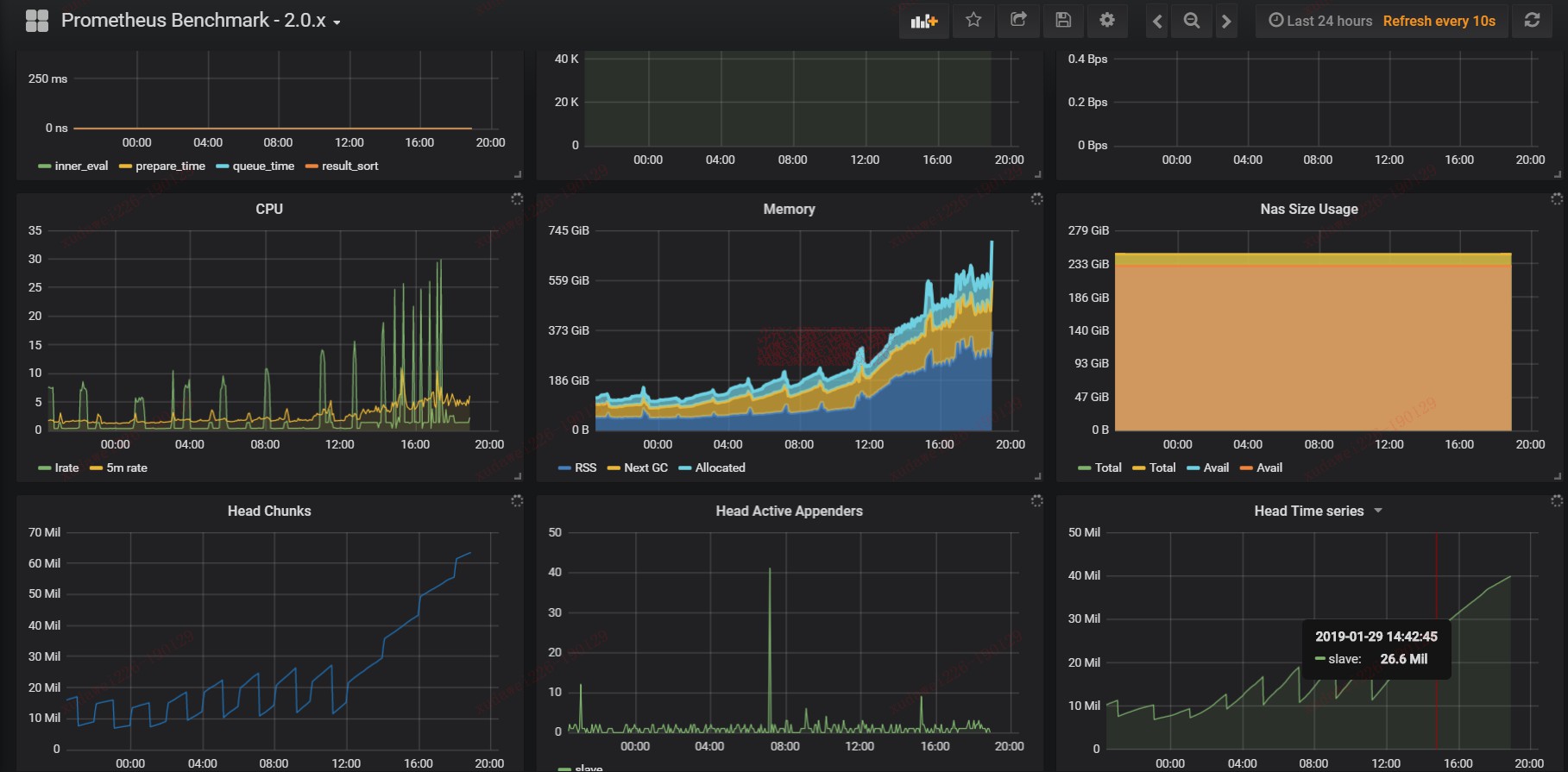Click the Memory usage peak near 20:00
The width and height of the screenshot is (1568, 772).
pyautogui.click(x=992, y=244)
